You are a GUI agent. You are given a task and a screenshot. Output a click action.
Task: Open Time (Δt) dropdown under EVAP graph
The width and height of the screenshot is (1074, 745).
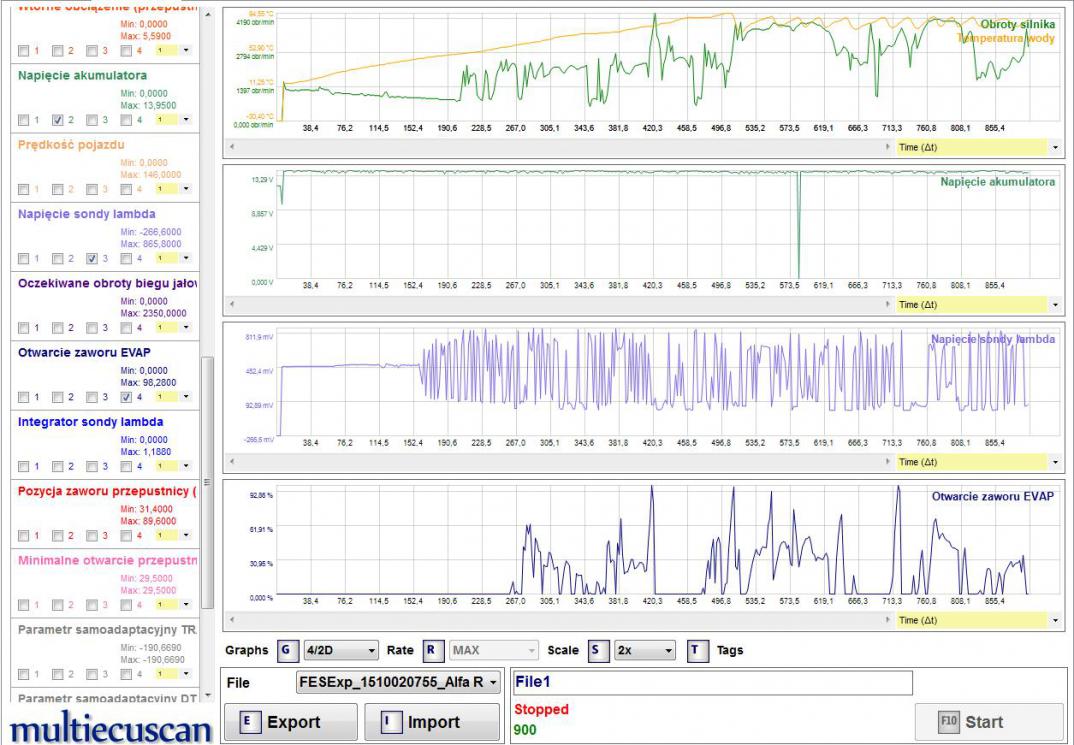(x=1056, y=620)
